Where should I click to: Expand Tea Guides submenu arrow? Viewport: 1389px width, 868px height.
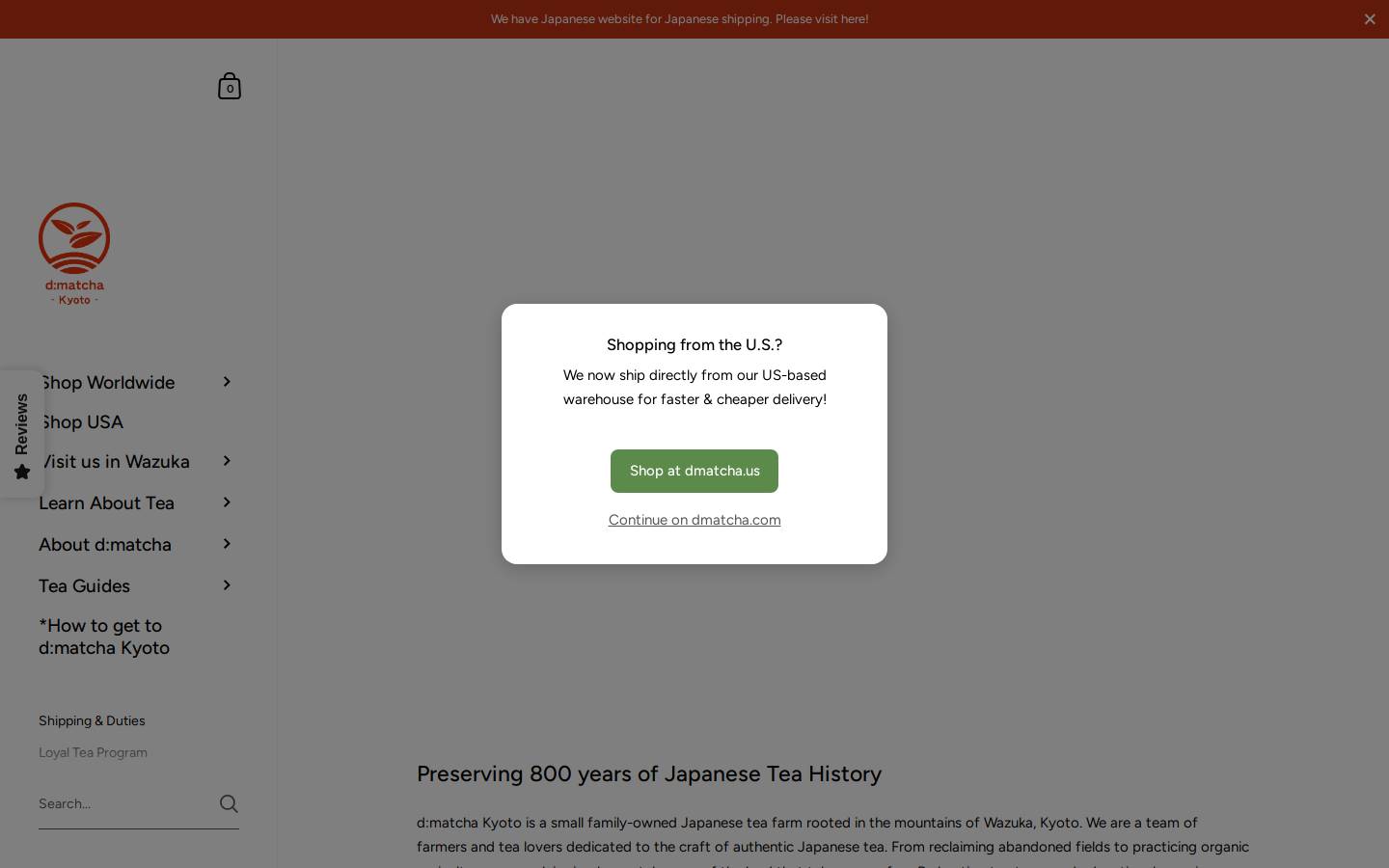click(227, 585)
